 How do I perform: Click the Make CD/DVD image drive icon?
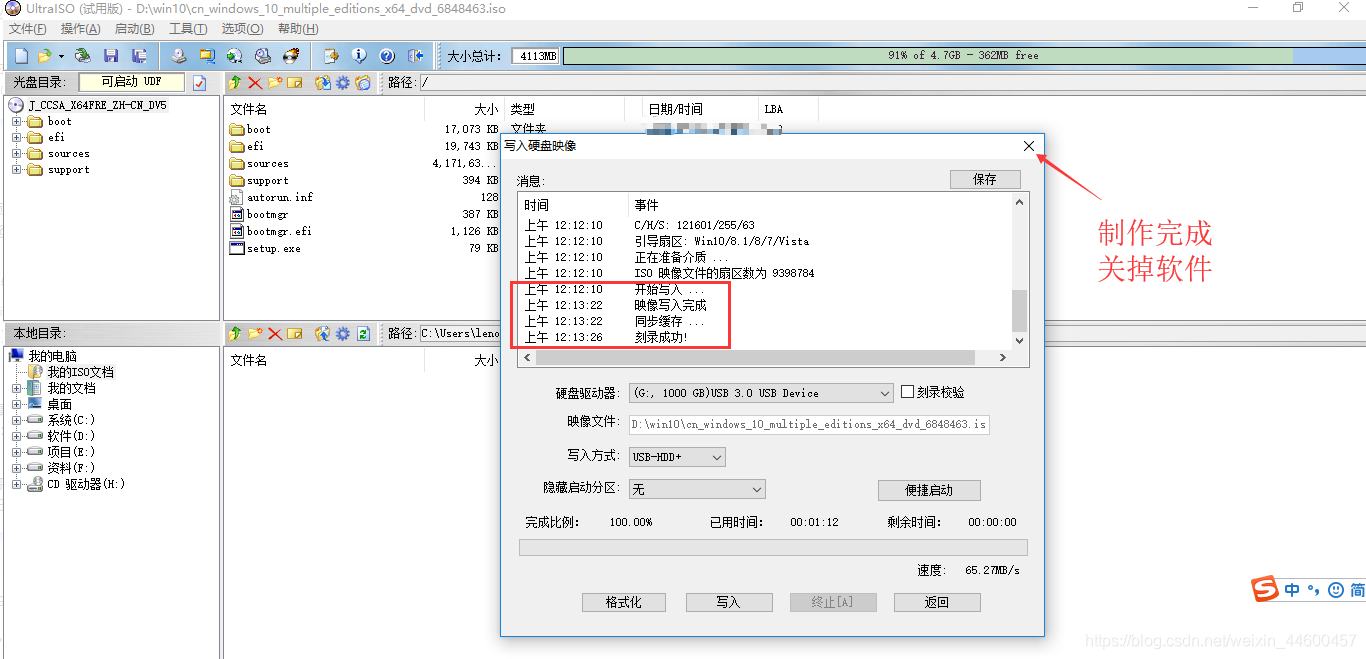tap(178, 56)
